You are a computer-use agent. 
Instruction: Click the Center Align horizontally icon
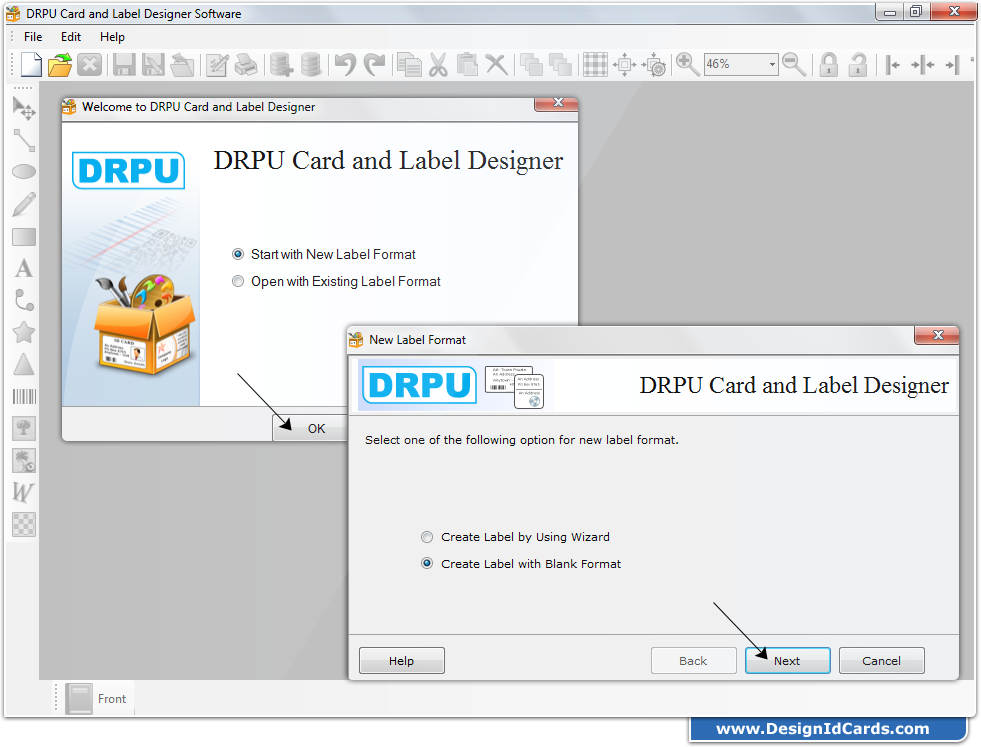pos(922,64)
